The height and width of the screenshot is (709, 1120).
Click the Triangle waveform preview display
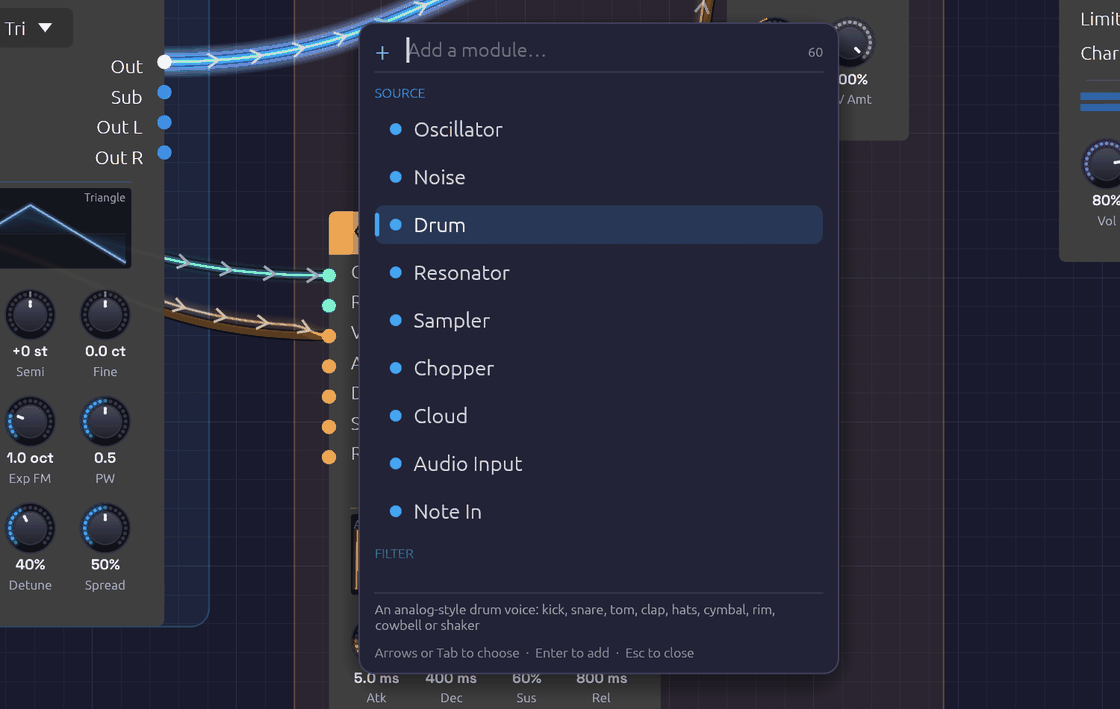(65, 228)
